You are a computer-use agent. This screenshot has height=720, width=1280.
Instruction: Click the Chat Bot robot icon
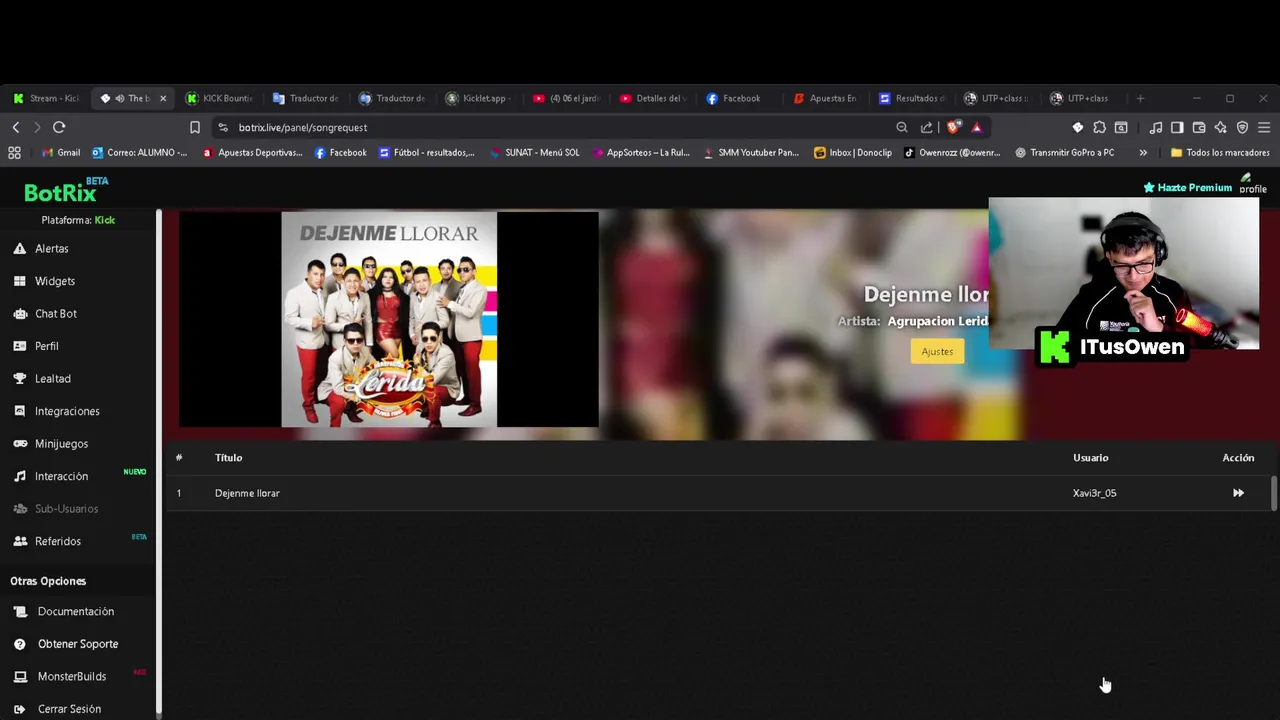tap(19, 314)
